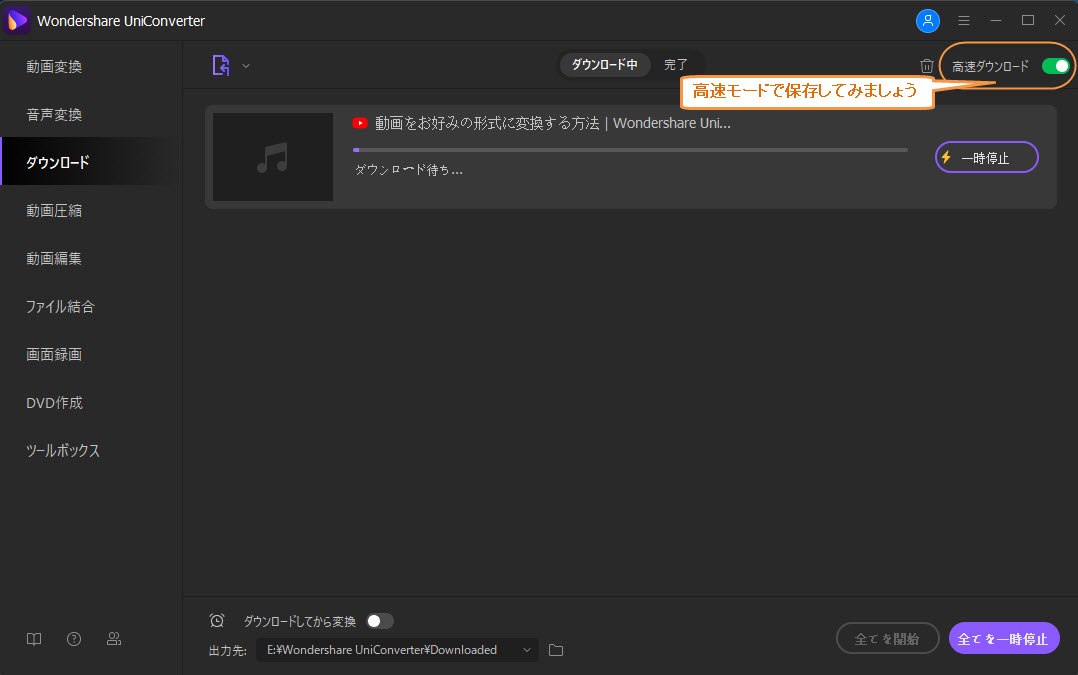Click the schedule clock icon near ダウンロードしてから変換
The height and width of the screenshot is (675, 1078).
click(x=217, y=620)
